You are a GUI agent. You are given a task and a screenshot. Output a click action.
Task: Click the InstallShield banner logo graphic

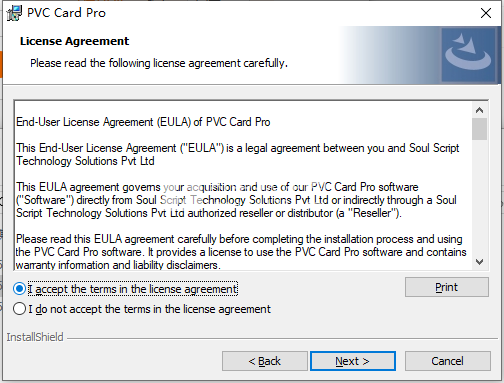tap(468, 55)
